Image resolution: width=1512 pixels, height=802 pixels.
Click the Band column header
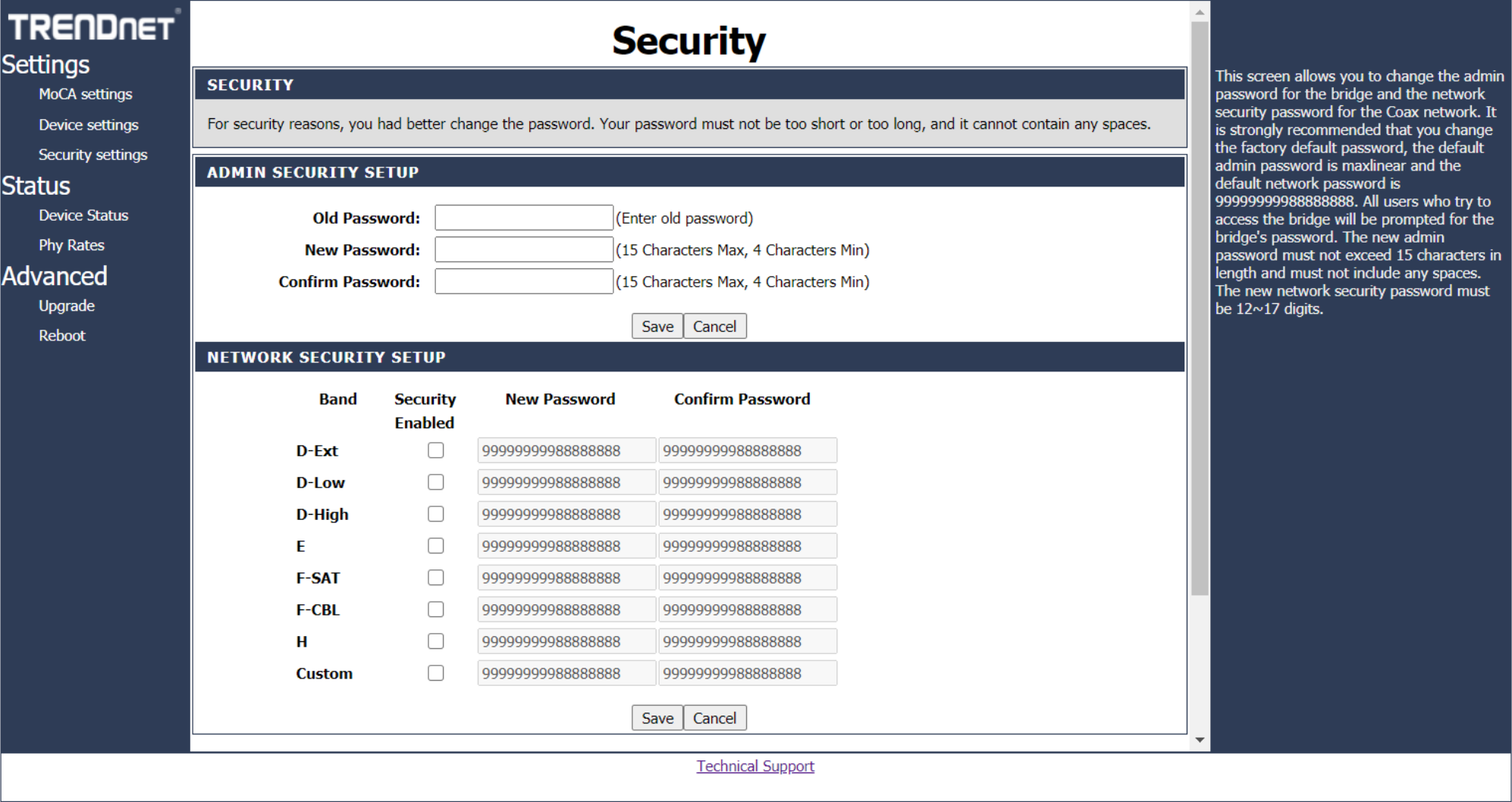[x=337, y=399]
